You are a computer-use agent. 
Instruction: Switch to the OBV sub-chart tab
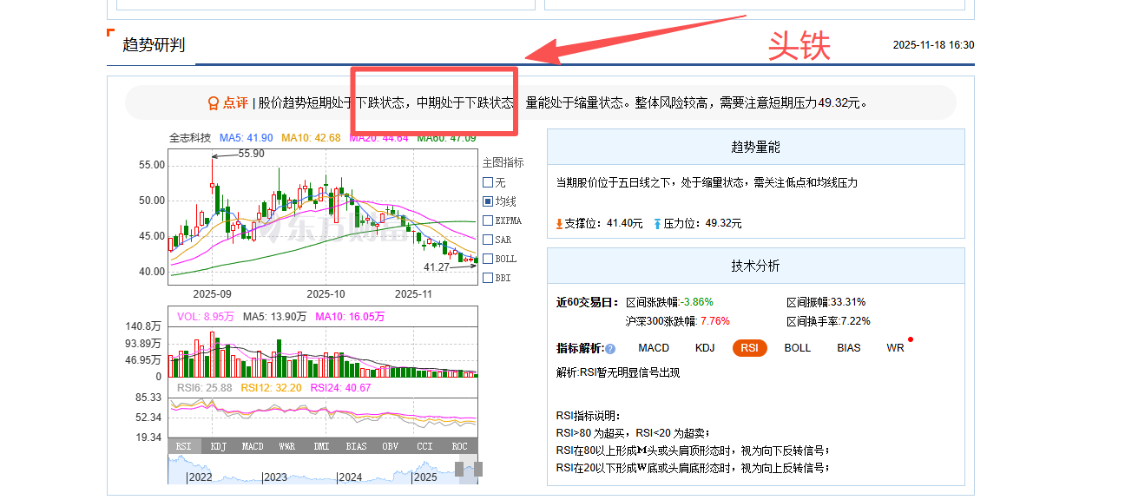click(x=391, y=446)
